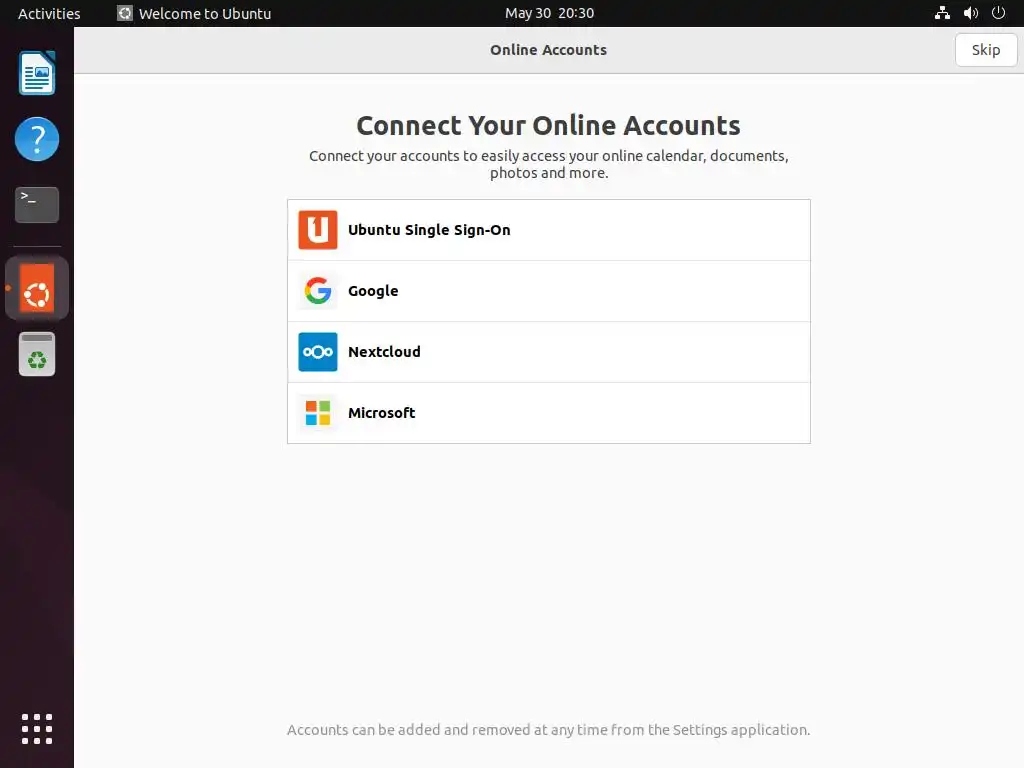This screenshot has height=768, width=1024.
Task: Show Applications grid button
Action: [x=37, y=729]
